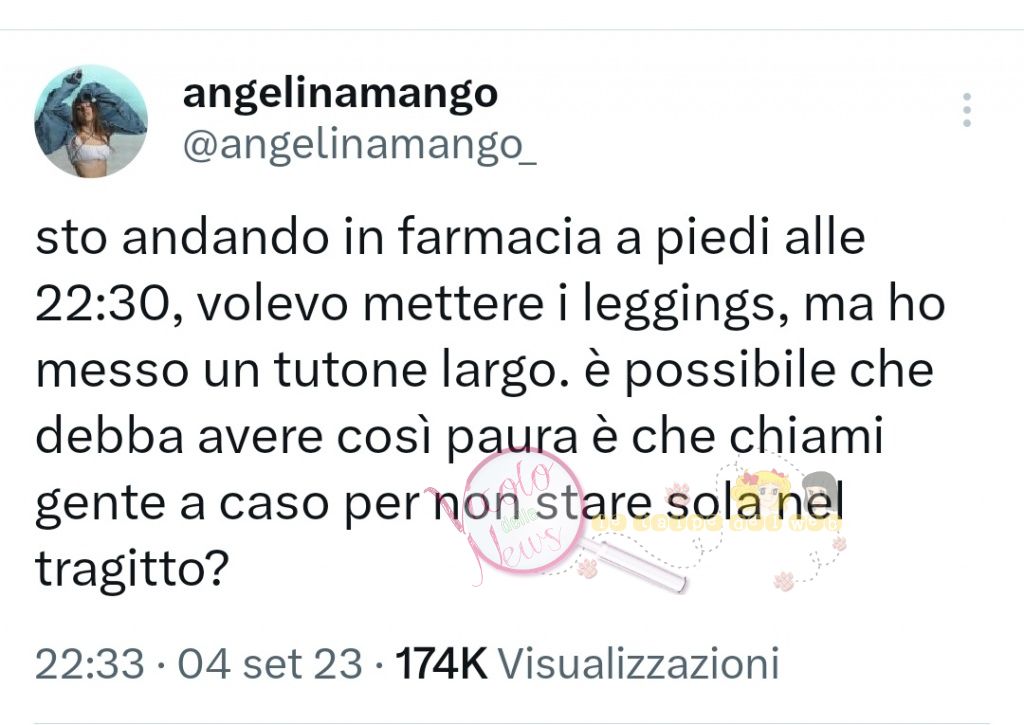The height and width of the screenshot is (725, 1024).
Task: Open the angelinamango display name link
Action: pos(340,93)
